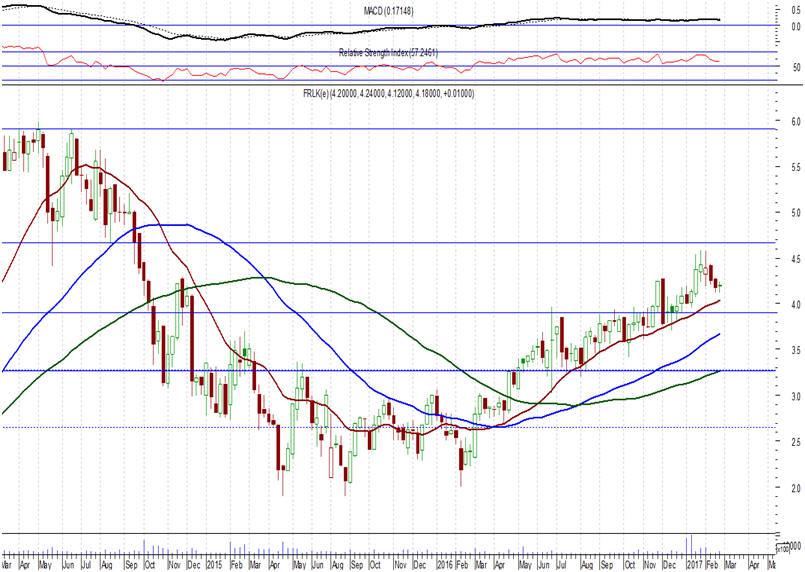Viewport: 805px width, 572px height.
Task: Select the last candlestick on the chart
Action: (720, 287)
